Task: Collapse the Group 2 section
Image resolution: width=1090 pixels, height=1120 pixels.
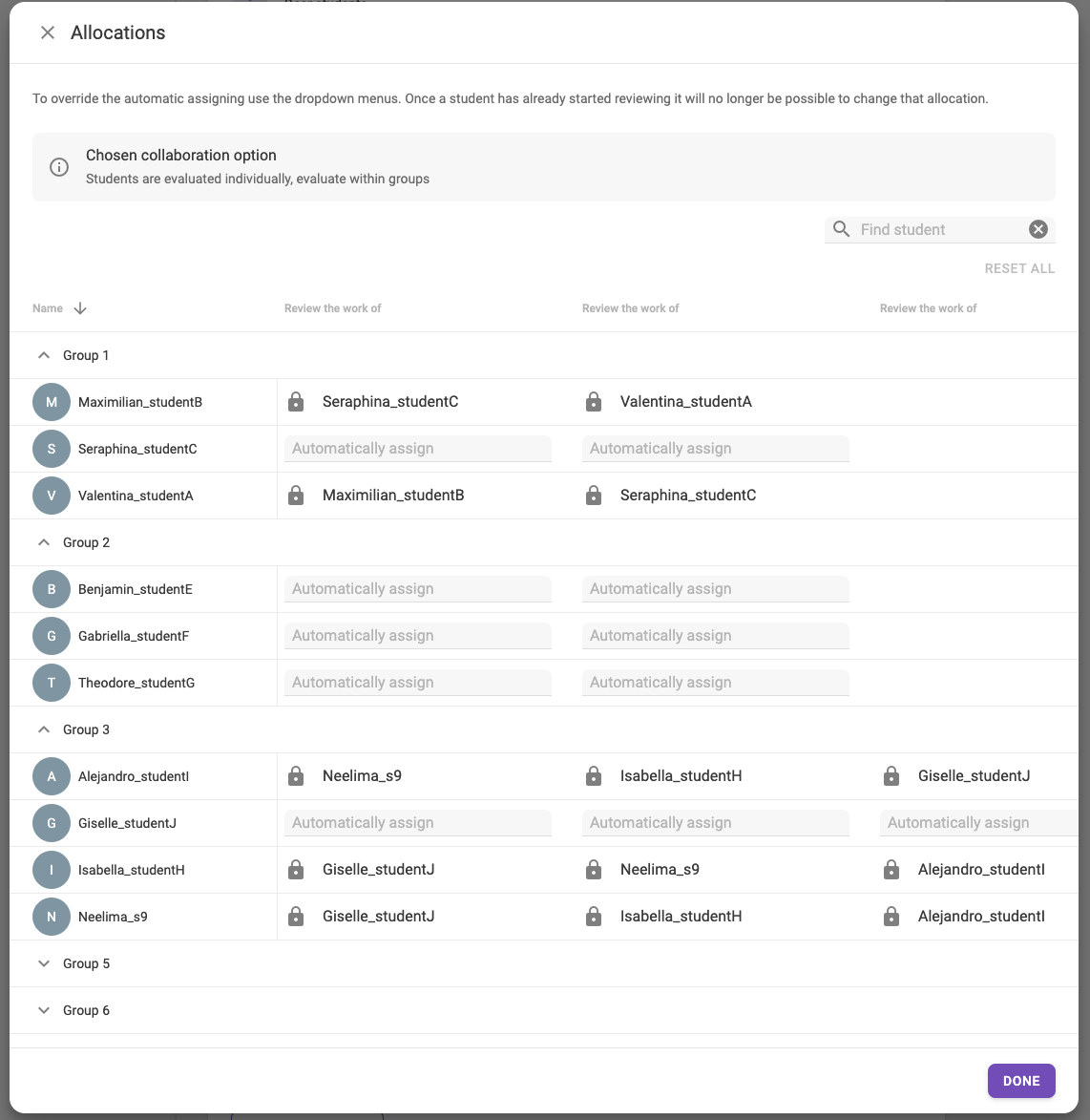Action: (x=44, y=542)
